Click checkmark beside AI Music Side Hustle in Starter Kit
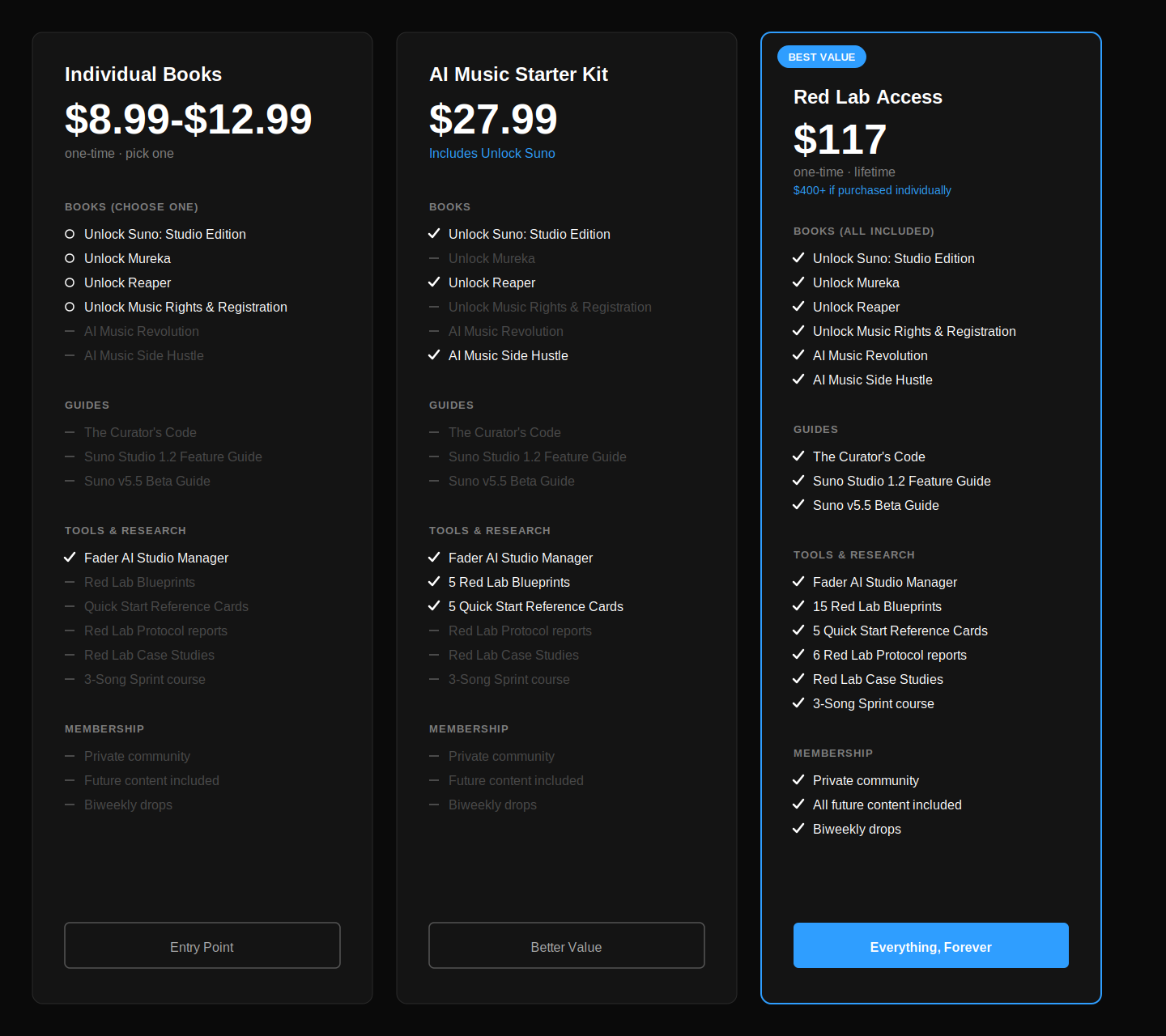Screen dimensions: 1166x1036 [434, 355]
